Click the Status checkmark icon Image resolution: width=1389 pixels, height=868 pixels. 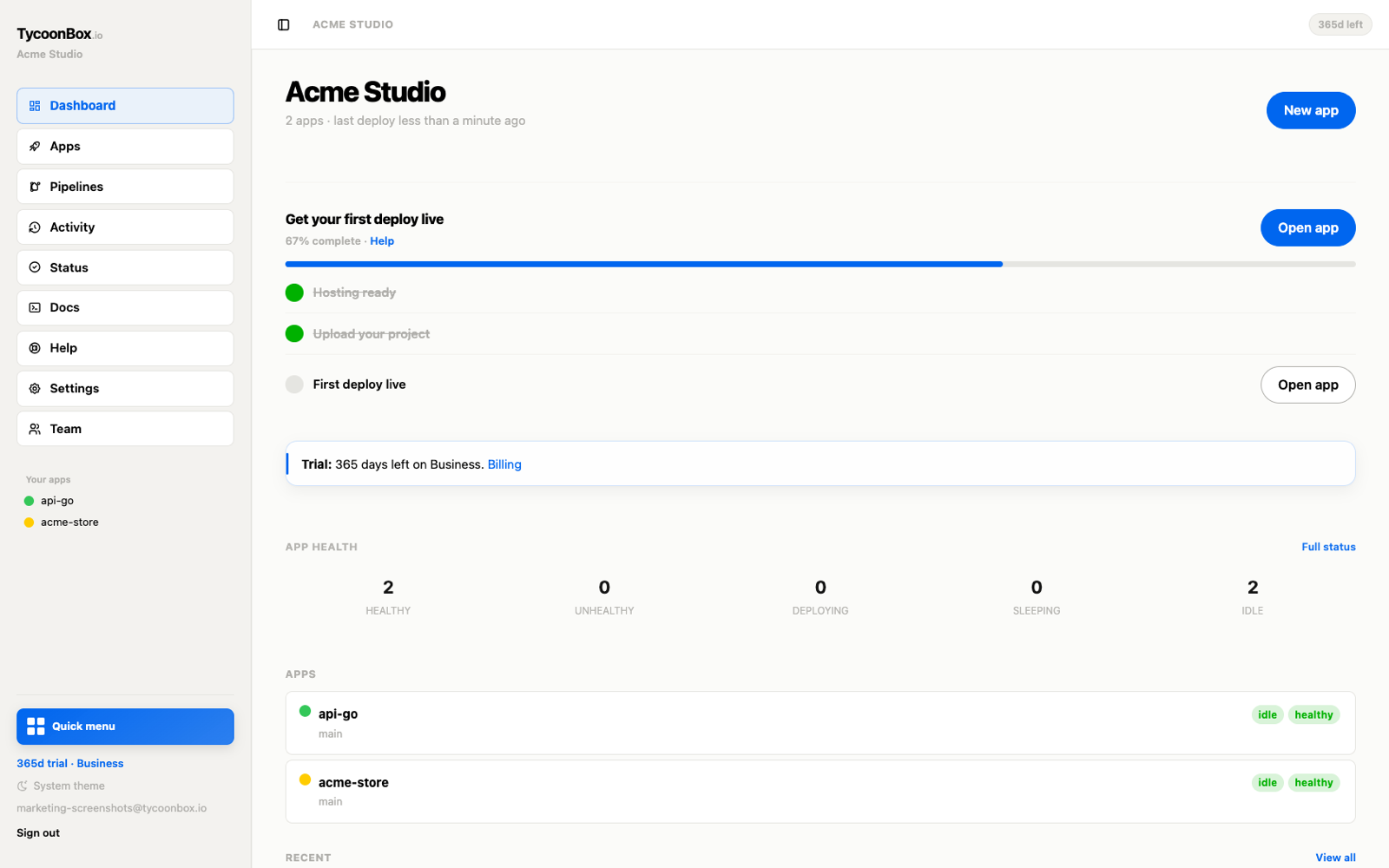pyautogui.click(x=35, y=267)
